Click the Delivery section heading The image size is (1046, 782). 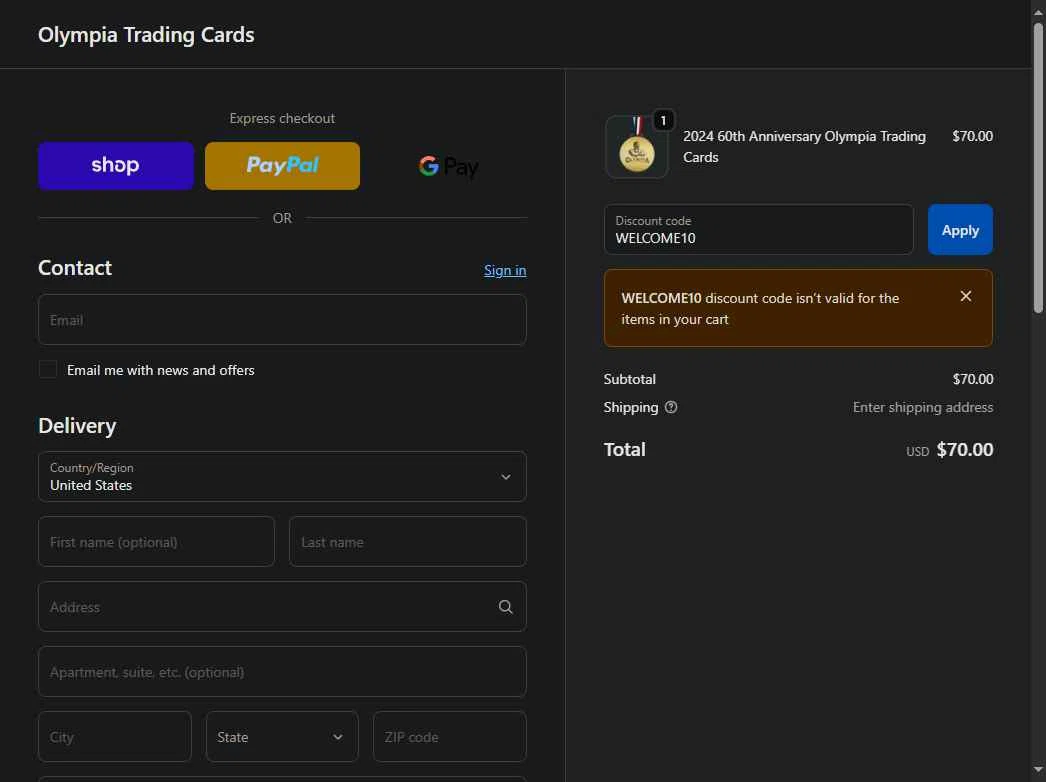[77, 426]
